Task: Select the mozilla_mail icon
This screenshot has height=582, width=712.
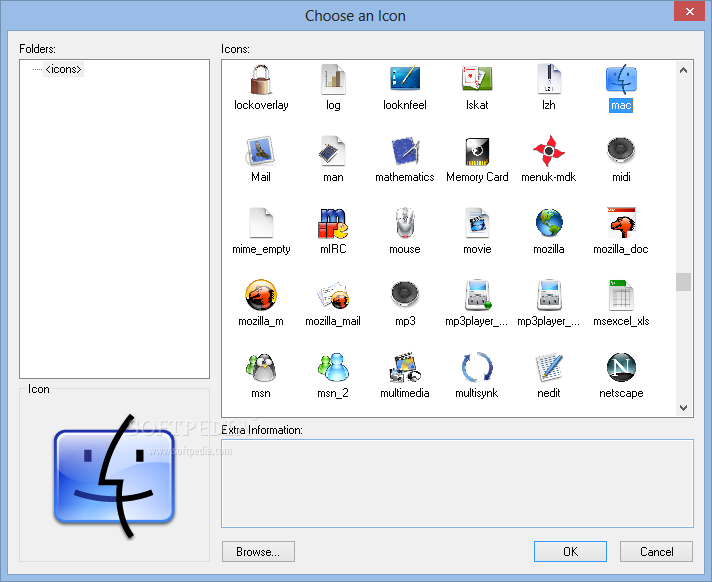Action: coord(333,295)
